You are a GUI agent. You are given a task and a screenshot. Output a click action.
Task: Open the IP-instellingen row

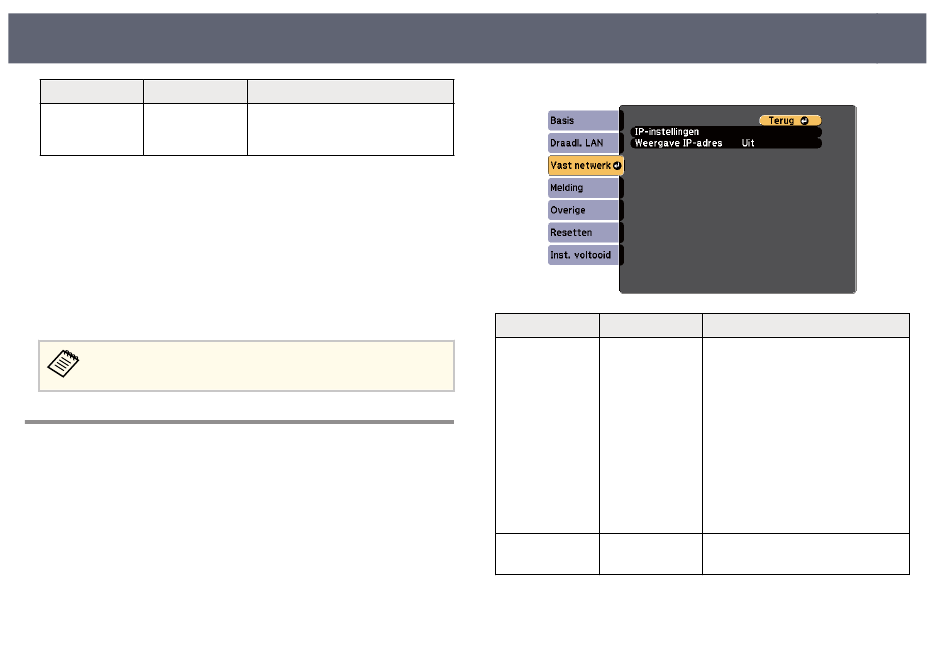click(726, 132)
